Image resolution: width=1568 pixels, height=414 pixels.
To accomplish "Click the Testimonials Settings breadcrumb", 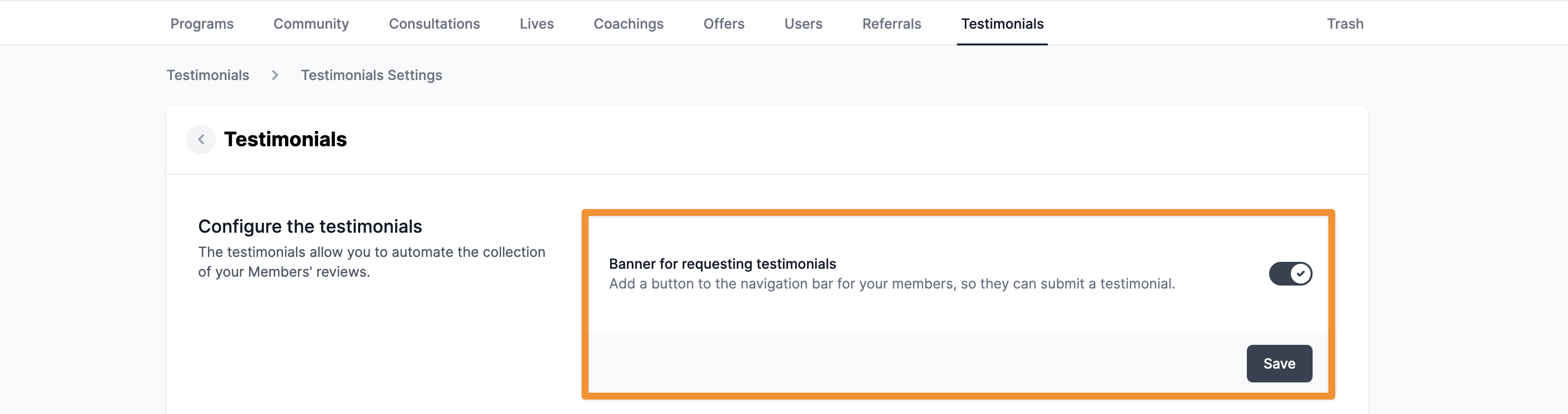I will click(x=371, y=75).
